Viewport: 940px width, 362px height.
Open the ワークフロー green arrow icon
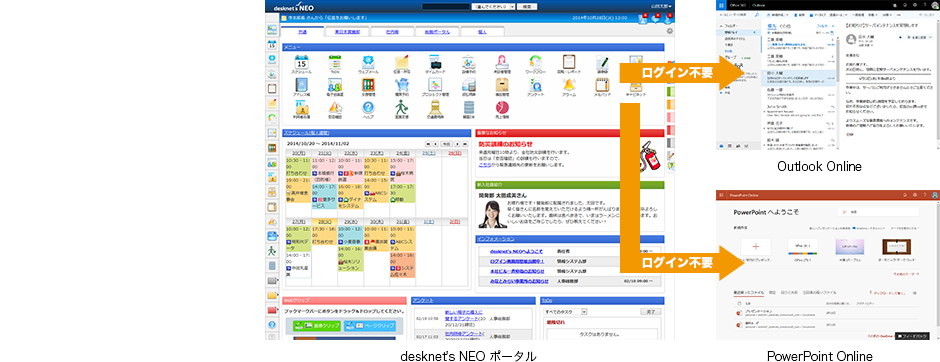pos(536,61)
